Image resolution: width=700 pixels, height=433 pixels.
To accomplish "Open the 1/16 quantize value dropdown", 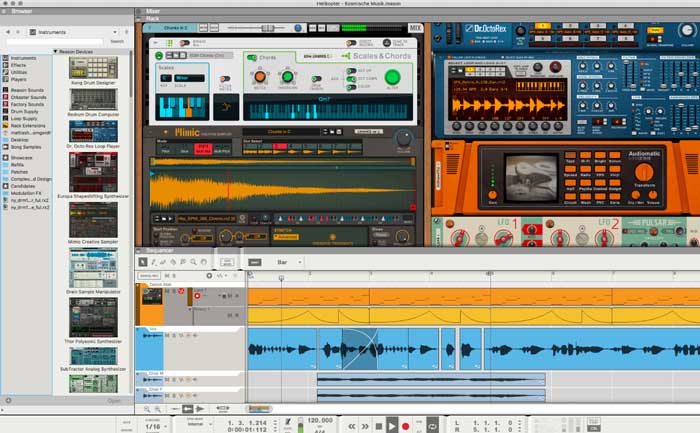I will click(x=155, y=427).
